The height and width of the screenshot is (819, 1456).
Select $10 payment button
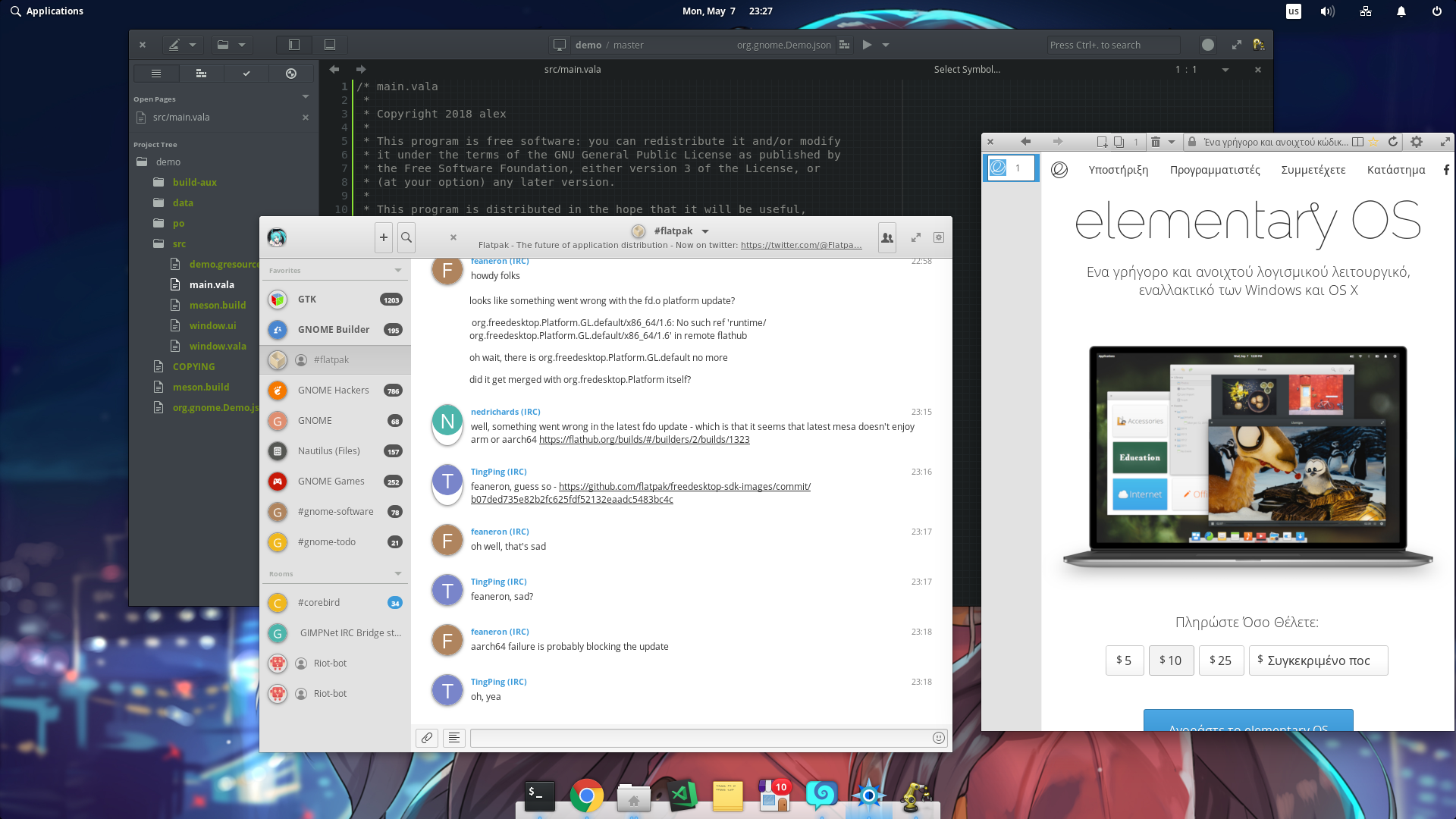coord(1172,661)
